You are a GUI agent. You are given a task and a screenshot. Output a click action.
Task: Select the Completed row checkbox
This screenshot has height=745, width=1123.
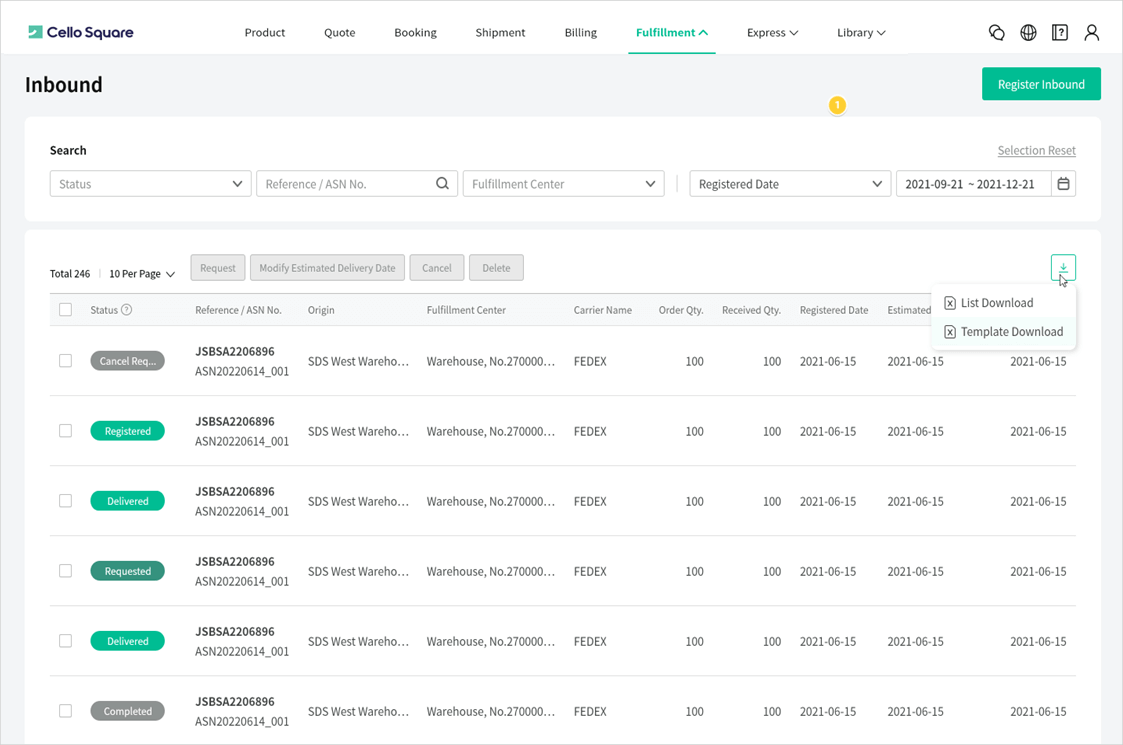tap(65, 711)
